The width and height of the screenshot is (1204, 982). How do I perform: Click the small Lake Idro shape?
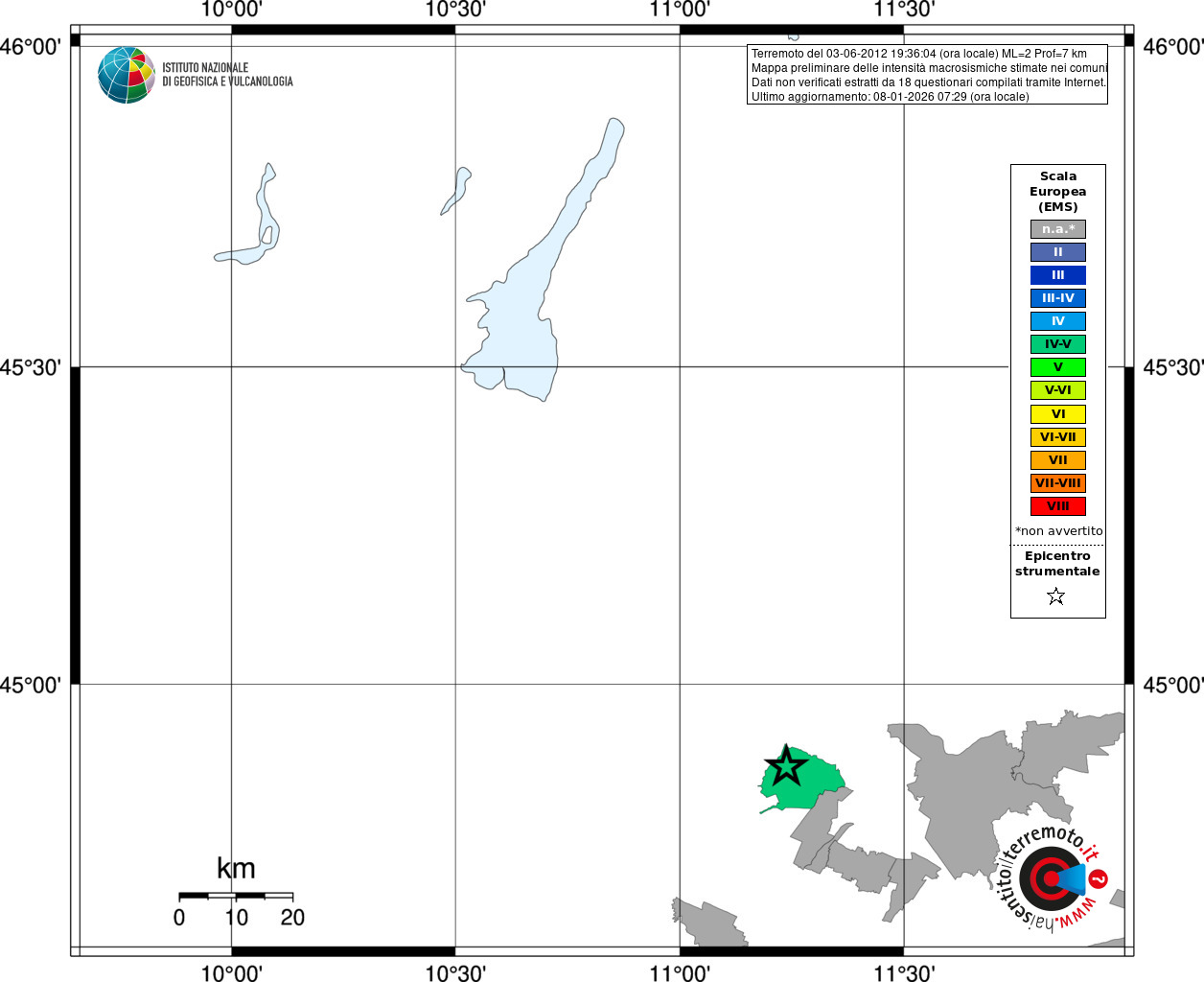click(x=456, y=191)
